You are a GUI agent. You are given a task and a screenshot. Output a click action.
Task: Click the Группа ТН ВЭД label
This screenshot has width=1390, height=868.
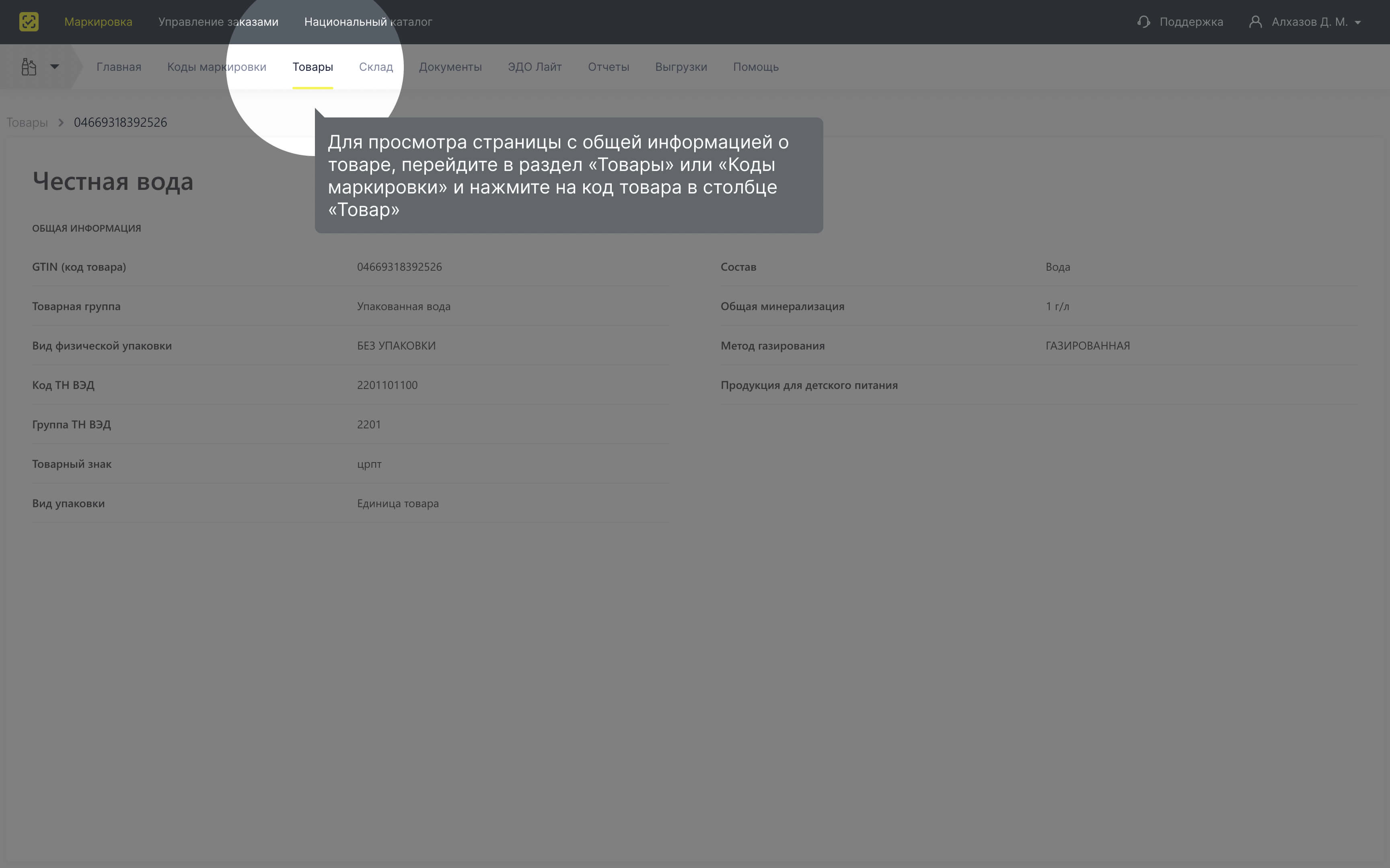tap(71, 425)
